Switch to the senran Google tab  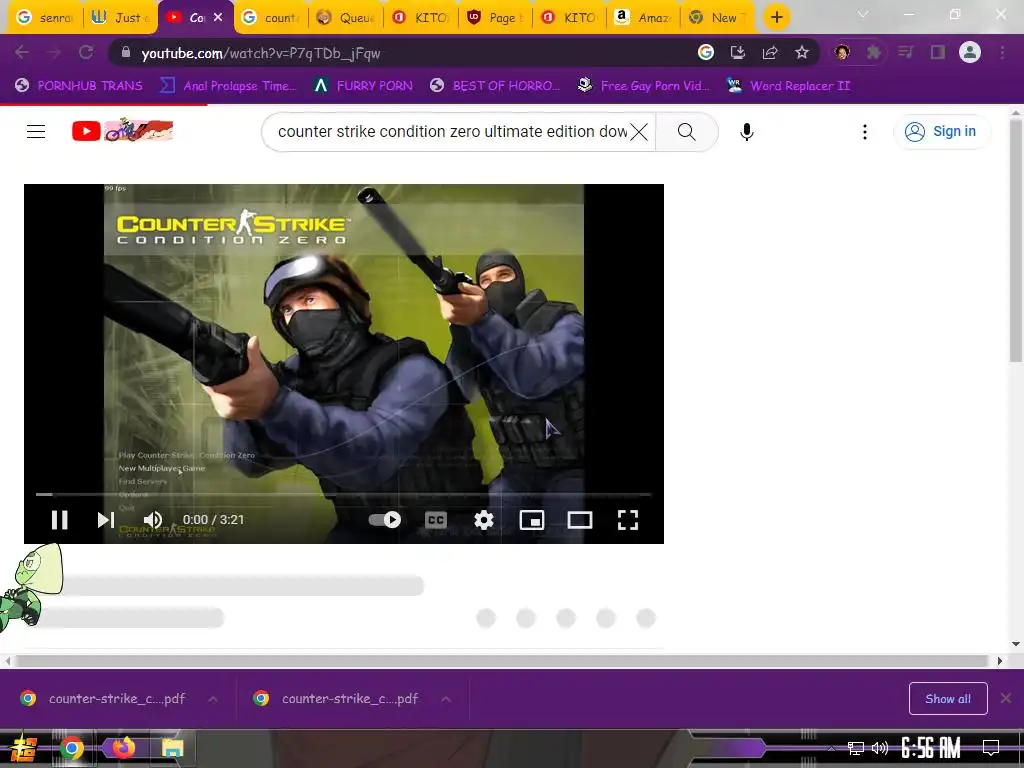click(44, 18)
